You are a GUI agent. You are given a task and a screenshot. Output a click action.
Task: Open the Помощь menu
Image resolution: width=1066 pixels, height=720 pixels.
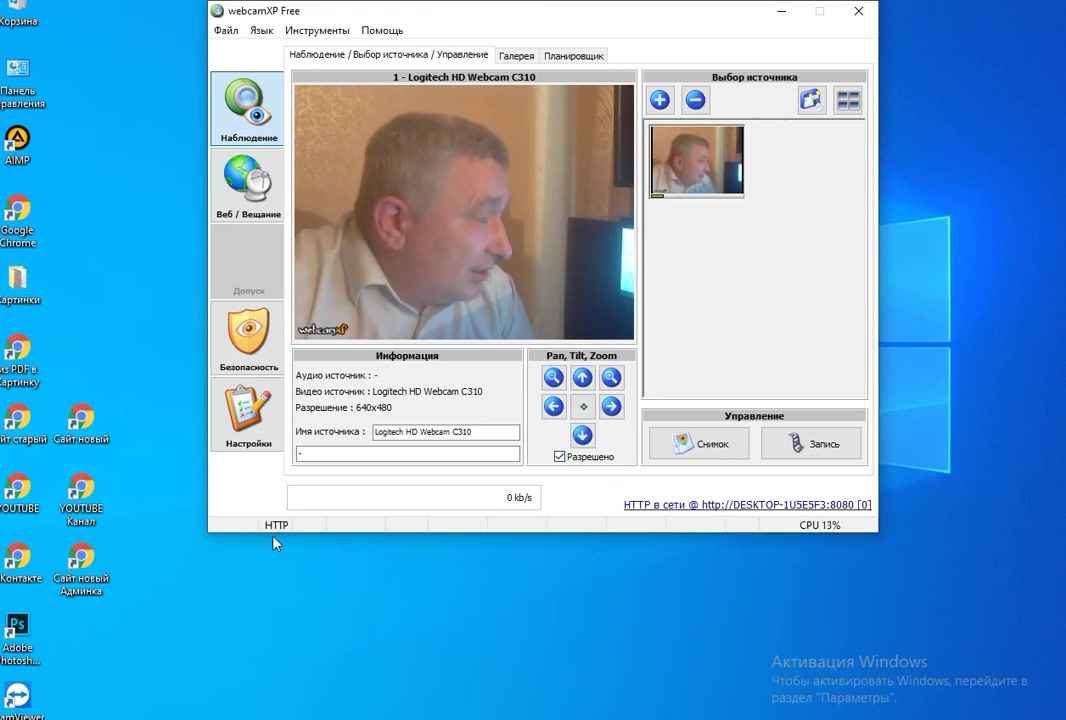tap(382, 31)
